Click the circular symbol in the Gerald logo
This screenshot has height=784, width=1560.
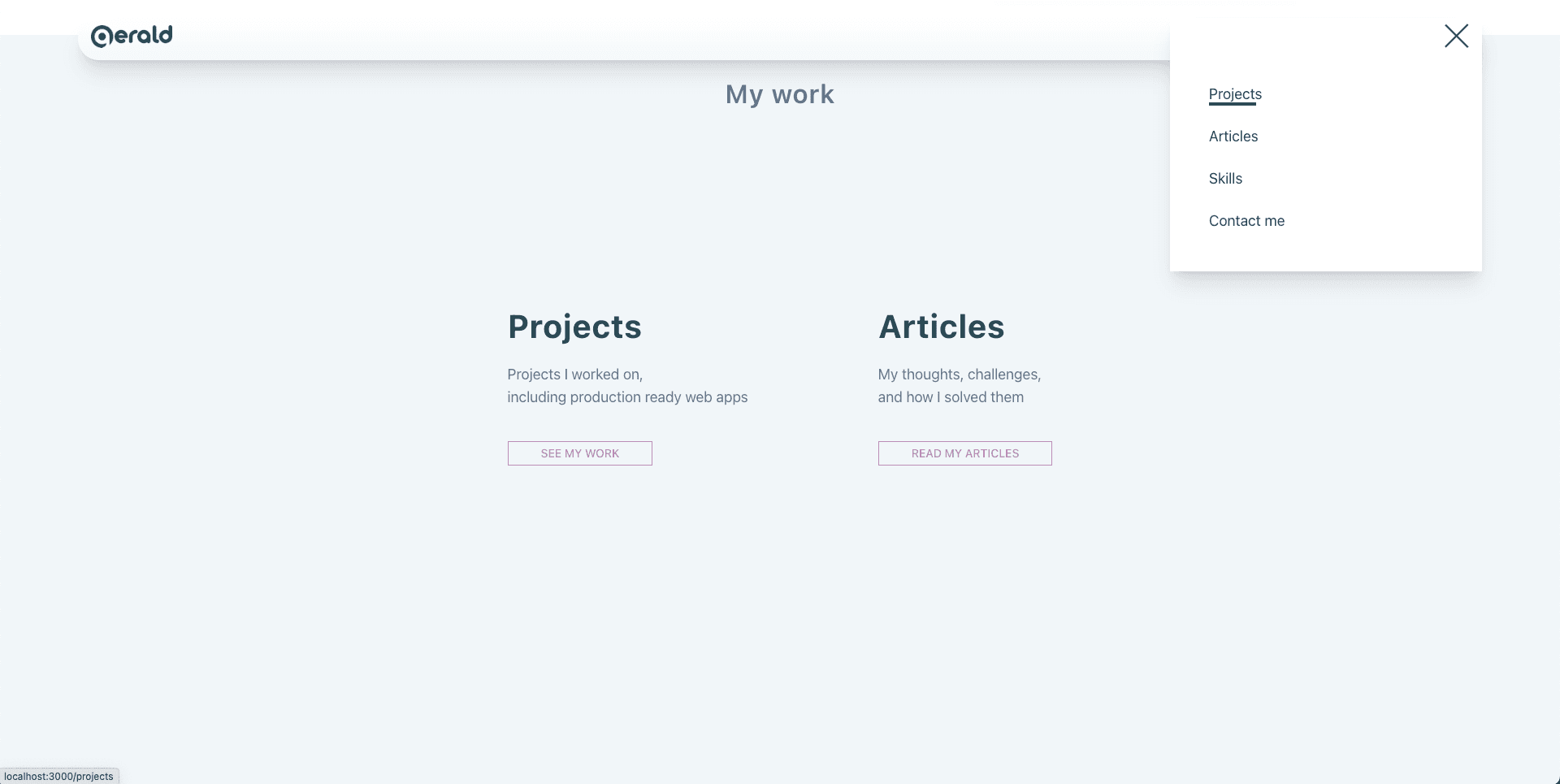pyautogui.click(x=102, y=37)
